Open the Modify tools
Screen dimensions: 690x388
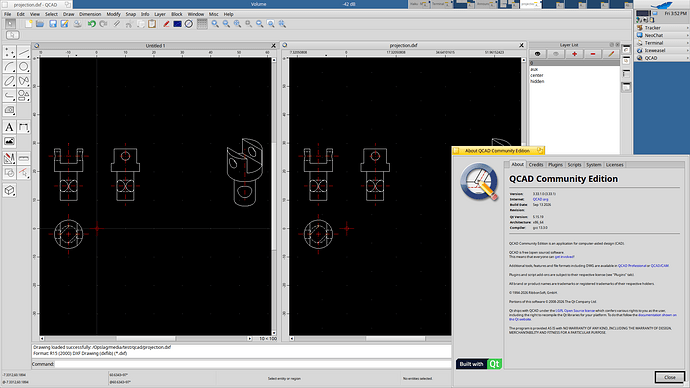pyautogui.click(x=9, y=158)
